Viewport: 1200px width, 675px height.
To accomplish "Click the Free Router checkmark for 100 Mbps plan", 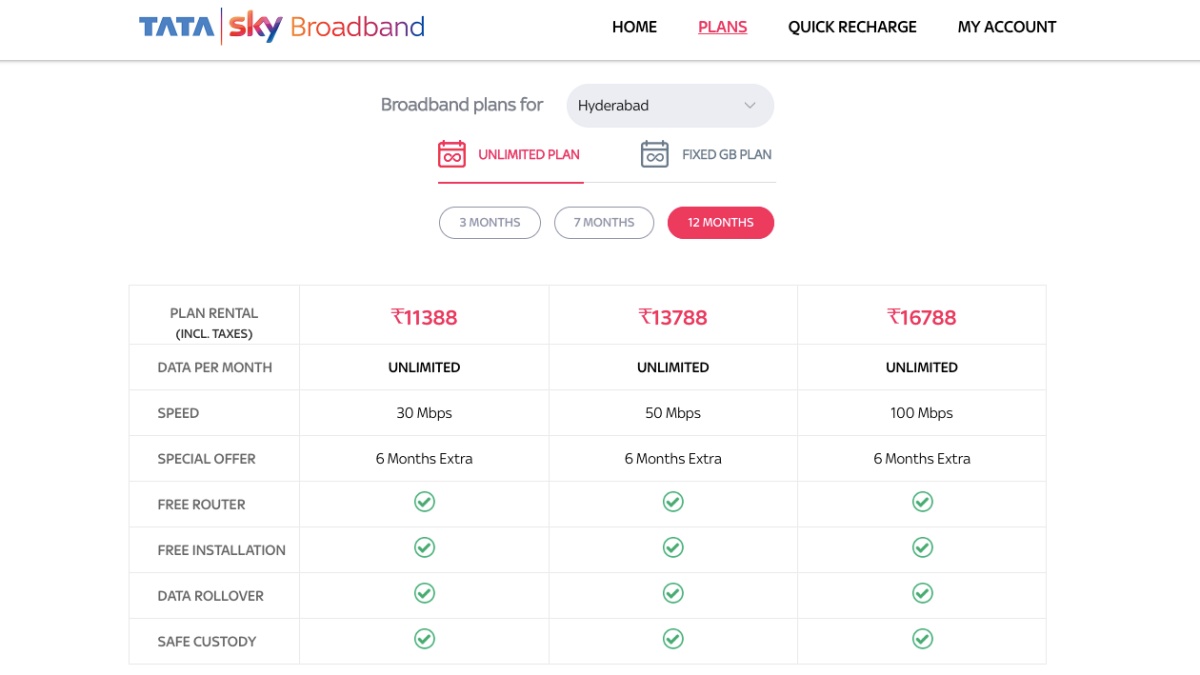I will coord(921,503).
